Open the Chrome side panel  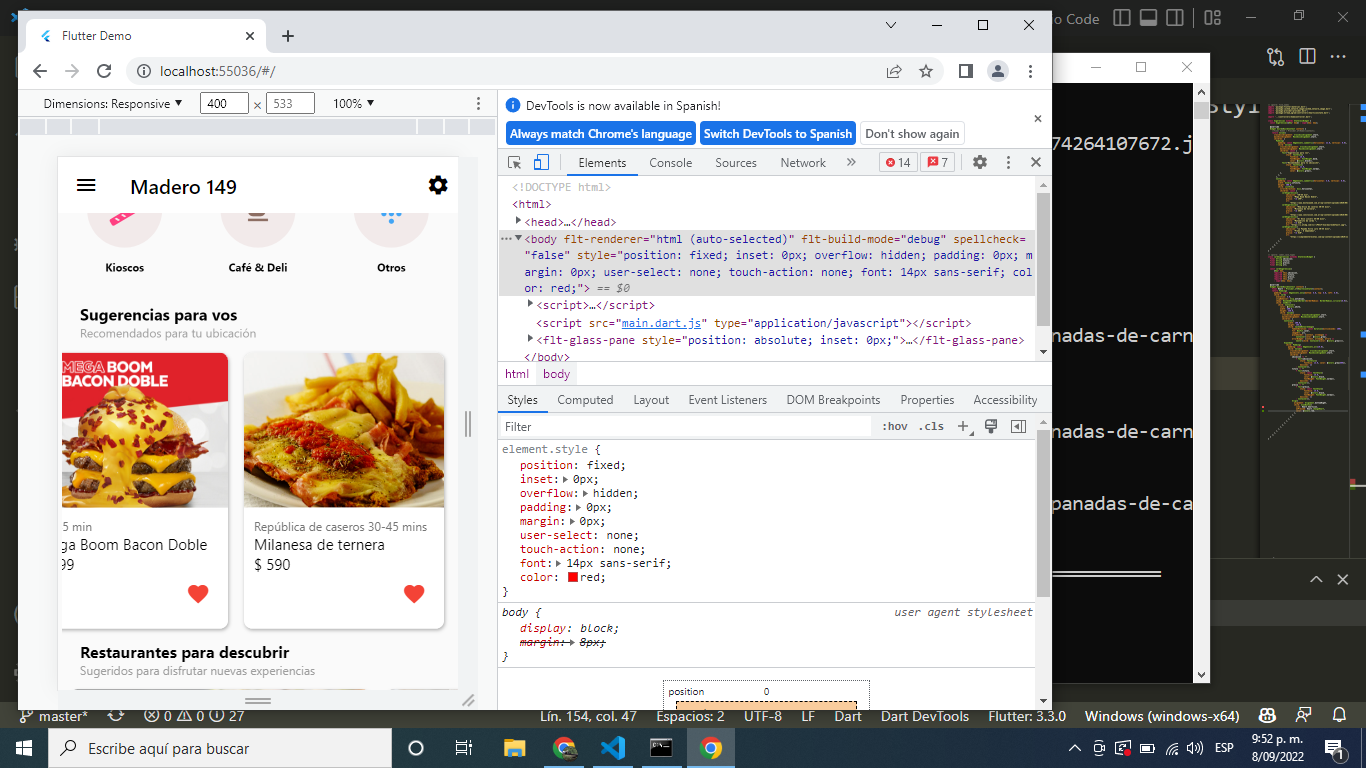(966, 71)
